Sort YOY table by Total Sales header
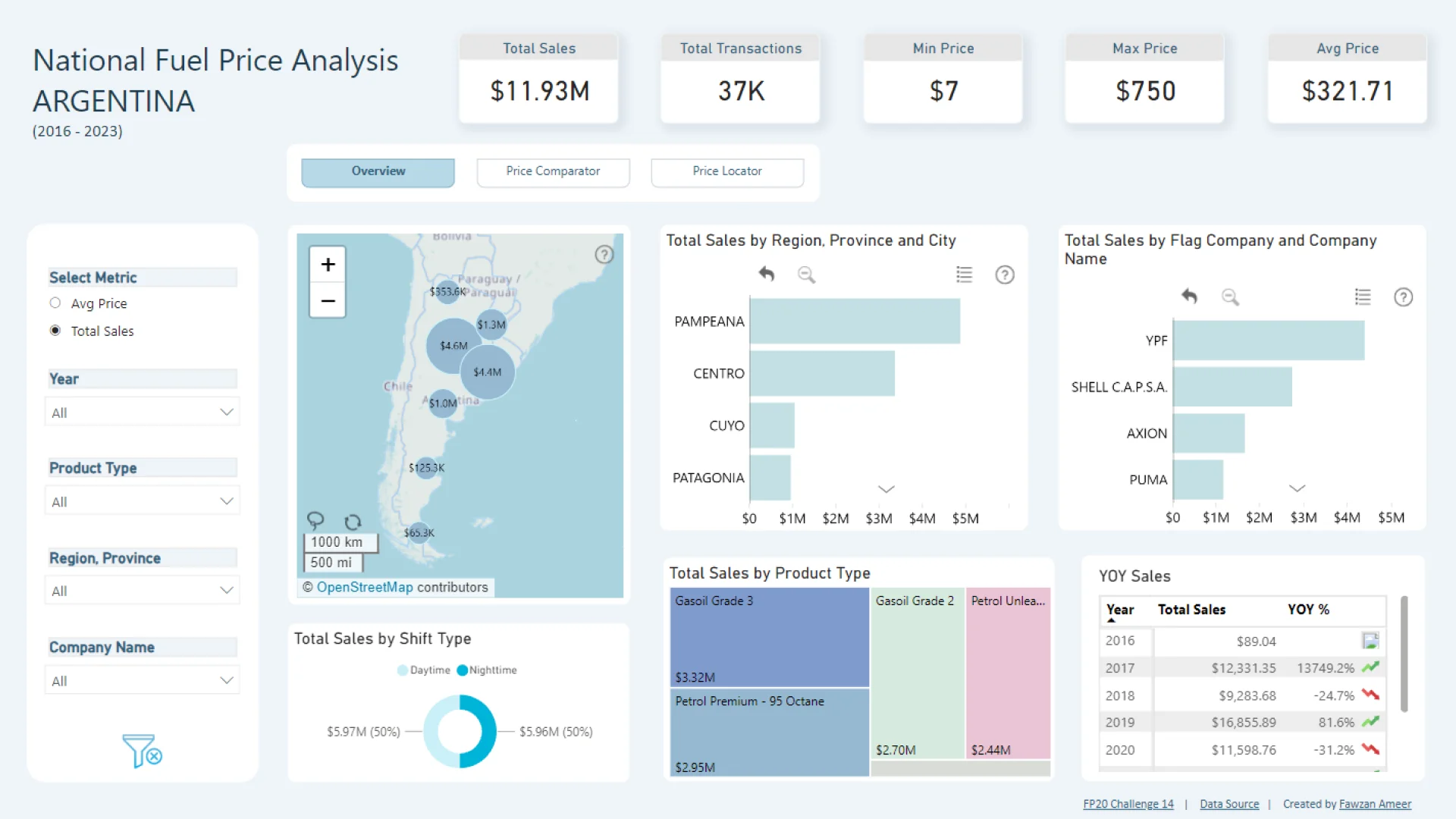 click(1191, 610)
